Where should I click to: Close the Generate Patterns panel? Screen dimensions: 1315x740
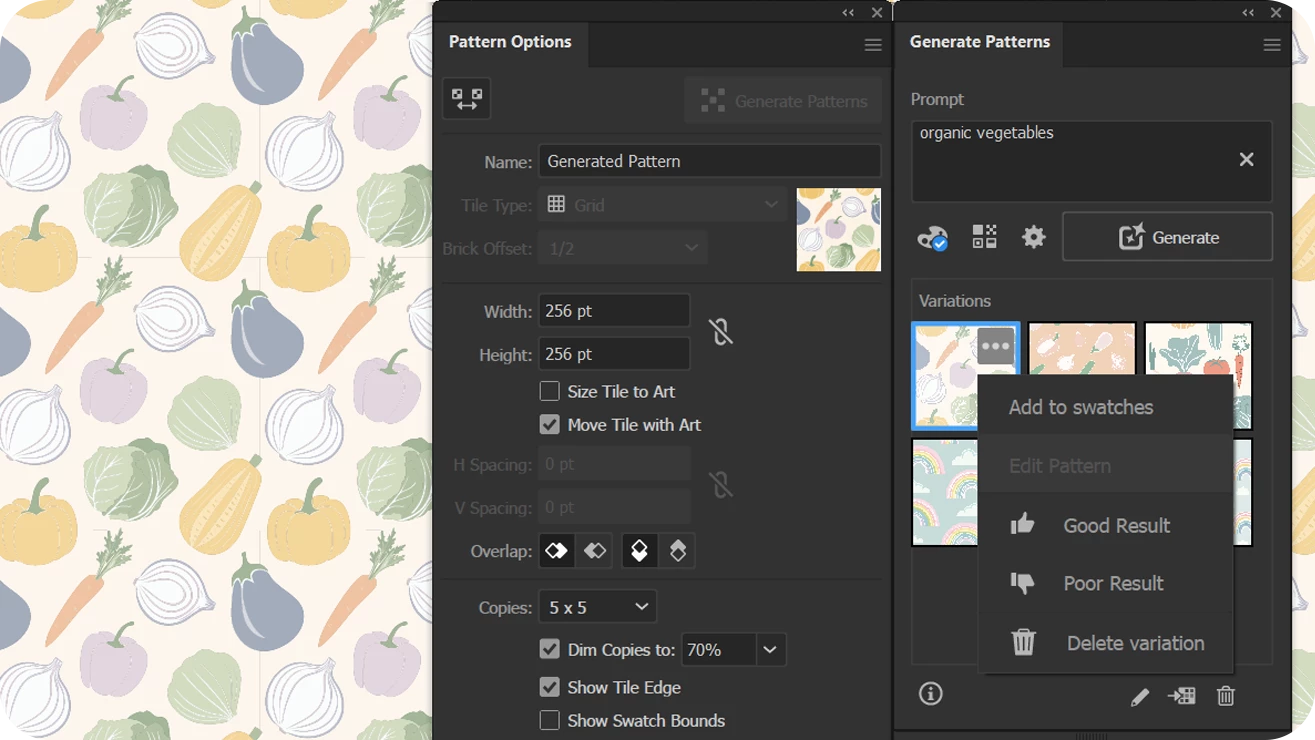[1276, 13]
